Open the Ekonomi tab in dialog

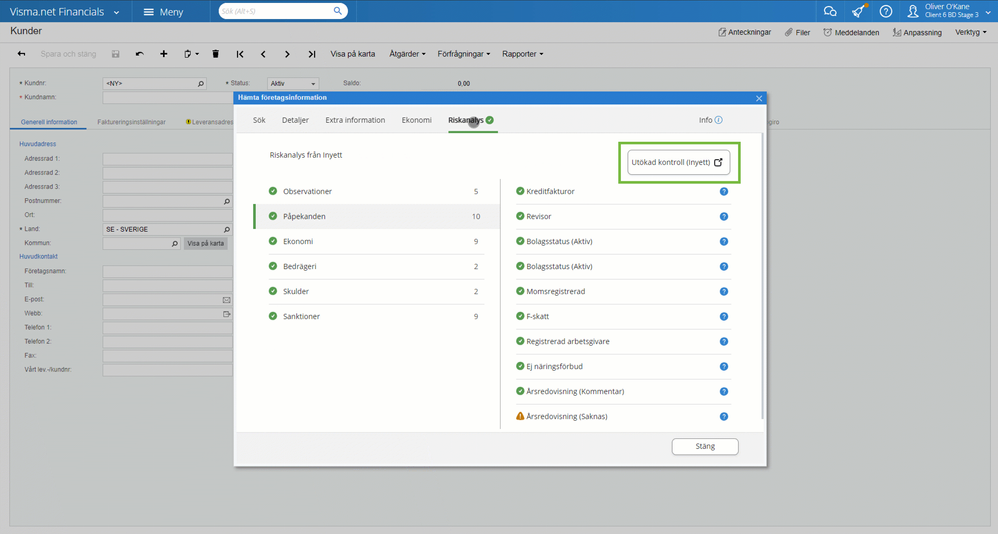coord(416,120)
